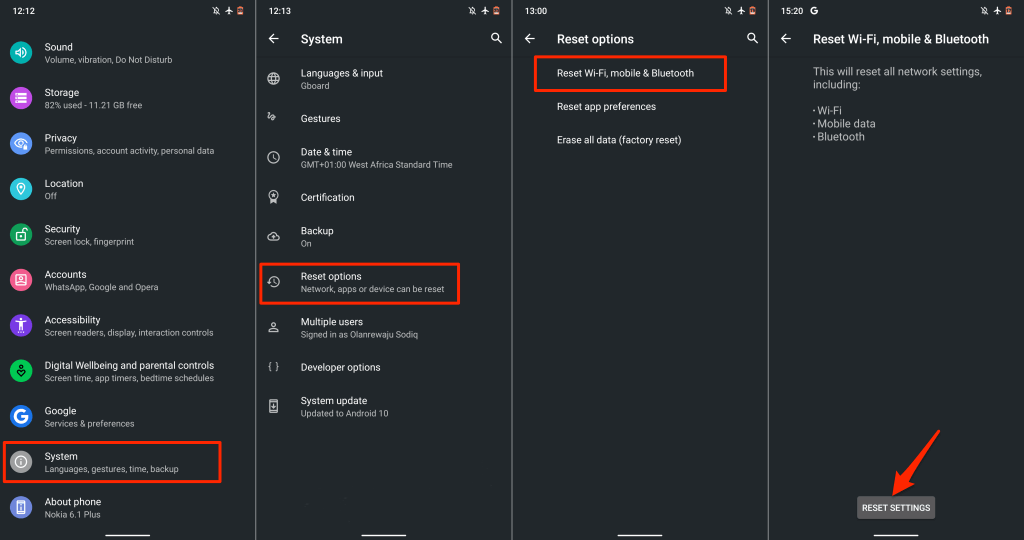Open the Security lock icon
Image resolution: width=1024 pixels, height=540 pixels.
21,235
